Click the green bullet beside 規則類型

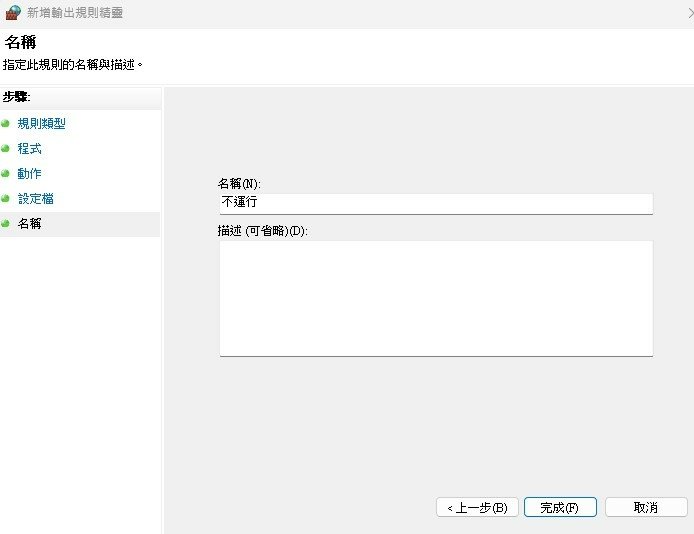(x=5, y=123)
